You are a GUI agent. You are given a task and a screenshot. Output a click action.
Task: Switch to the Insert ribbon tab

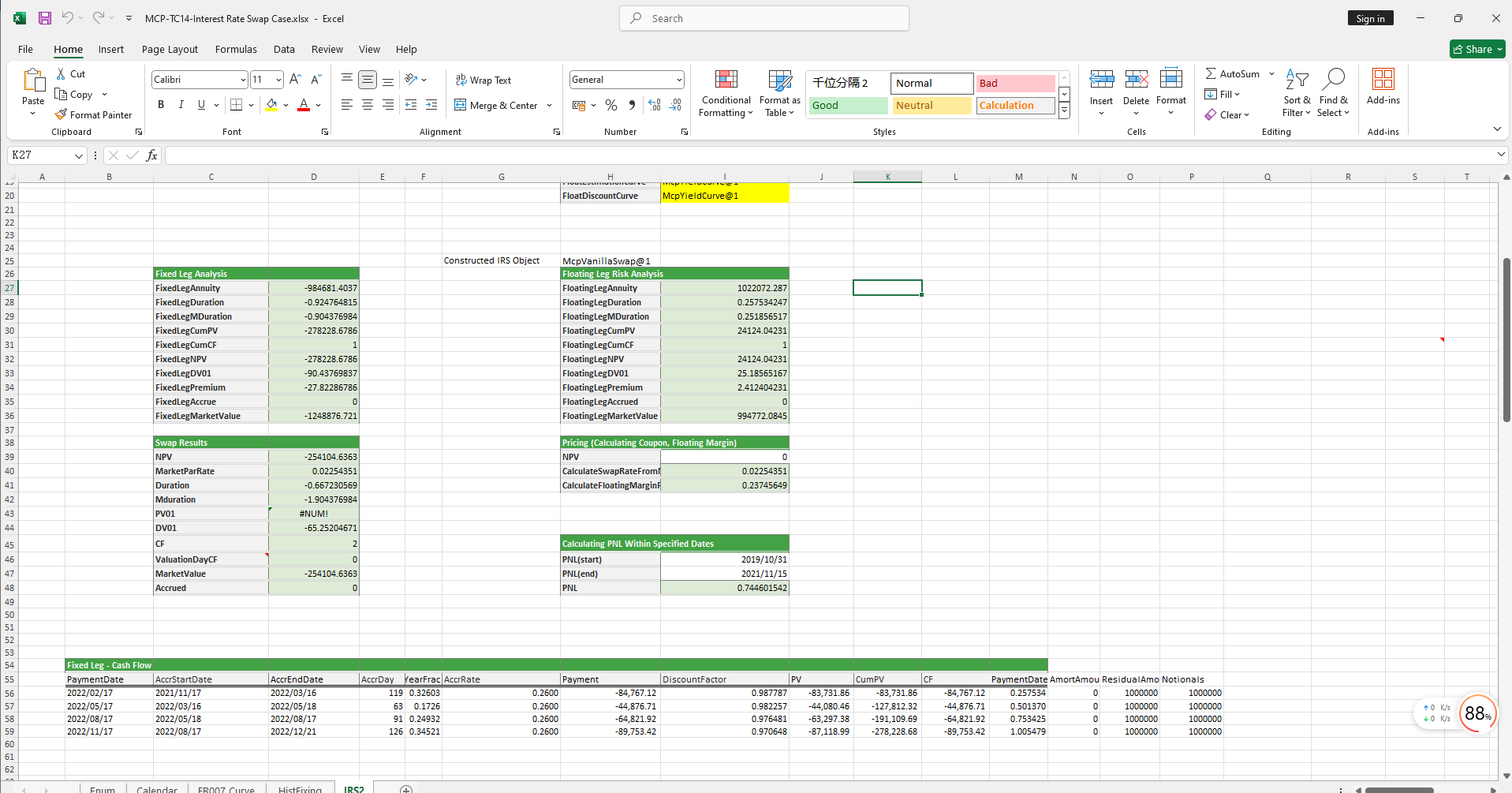[x=110, y=49]
